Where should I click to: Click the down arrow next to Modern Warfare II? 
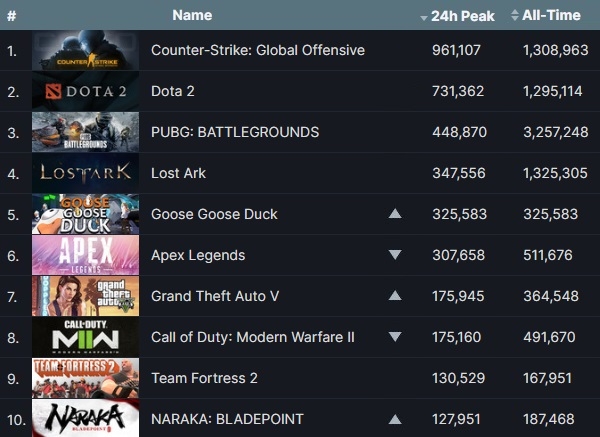click(x=395, y=337)
